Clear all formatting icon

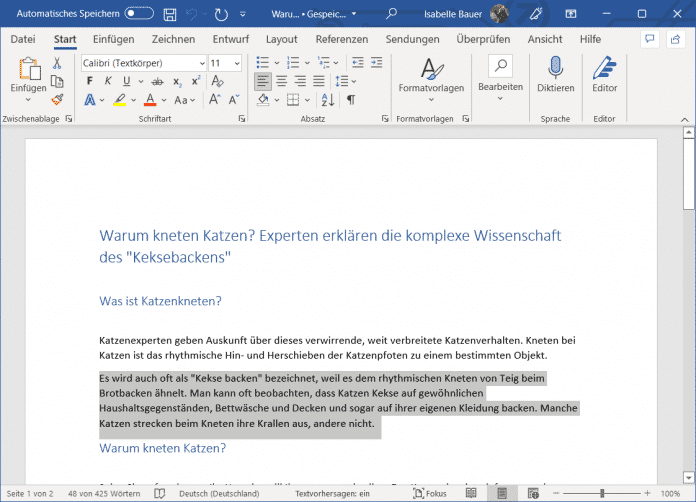pos(217,81)
